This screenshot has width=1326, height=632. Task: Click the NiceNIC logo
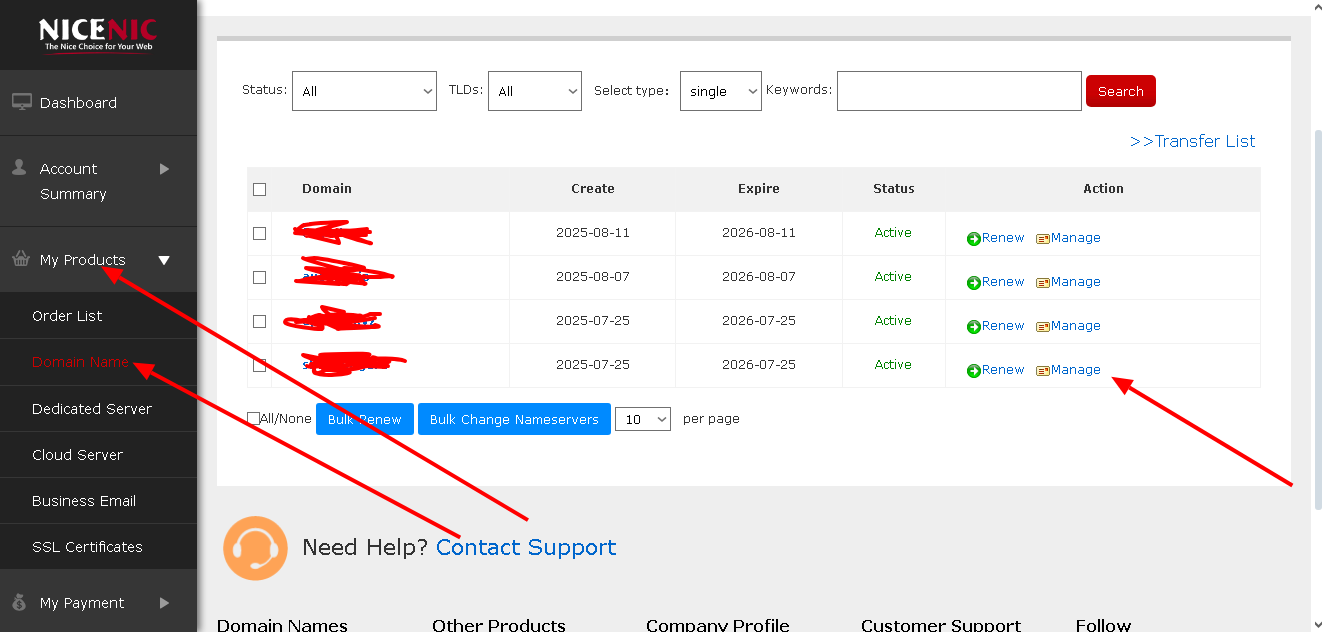(98, 34)
